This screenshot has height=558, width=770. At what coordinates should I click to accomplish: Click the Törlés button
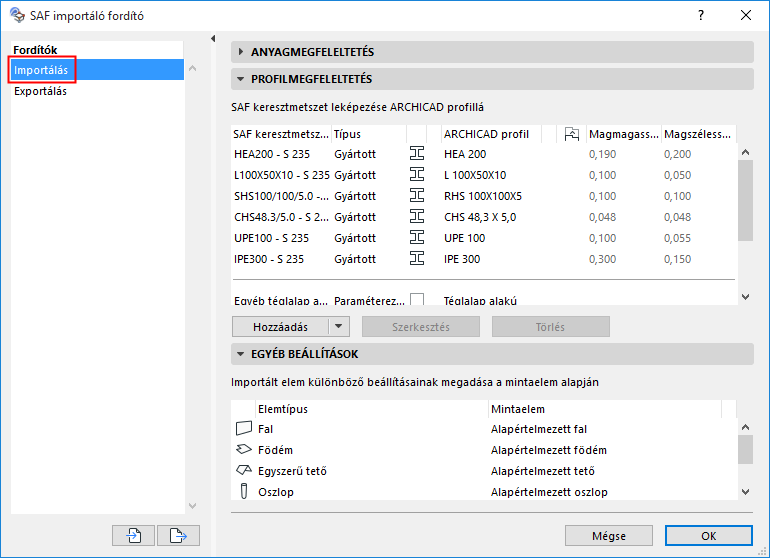click(x=550, y=327)
